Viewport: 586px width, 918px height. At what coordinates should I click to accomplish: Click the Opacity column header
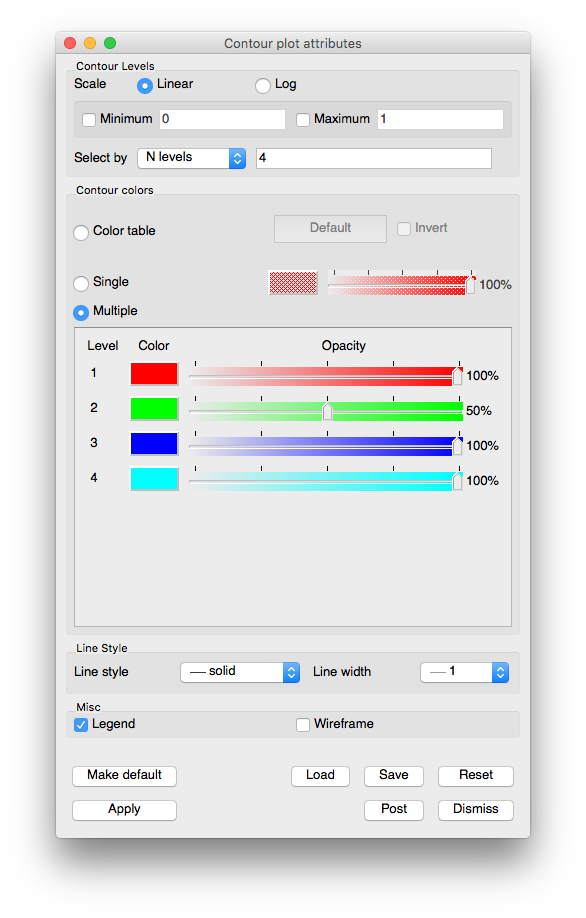pos(344,346)
